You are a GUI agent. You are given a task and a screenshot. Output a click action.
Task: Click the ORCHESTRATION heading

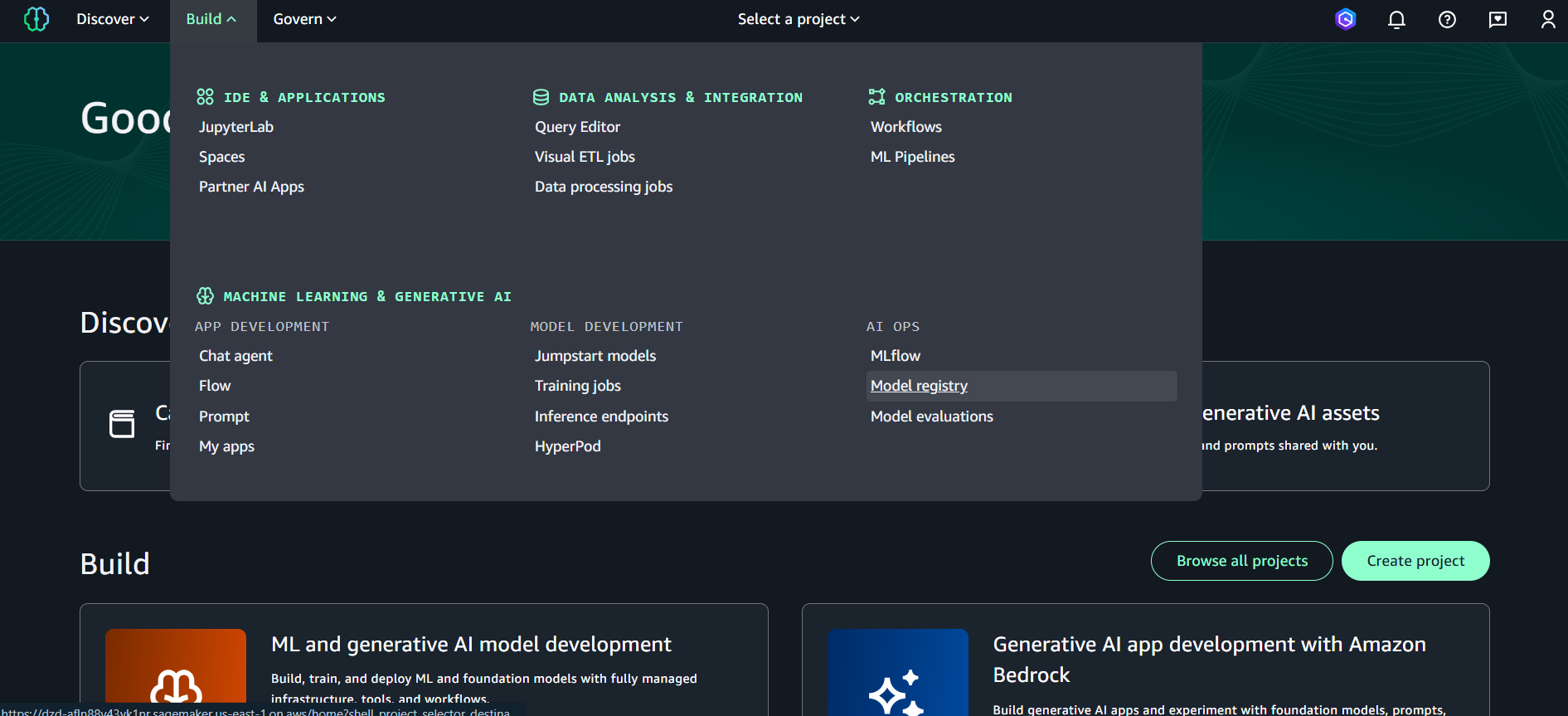coord(954,97)
